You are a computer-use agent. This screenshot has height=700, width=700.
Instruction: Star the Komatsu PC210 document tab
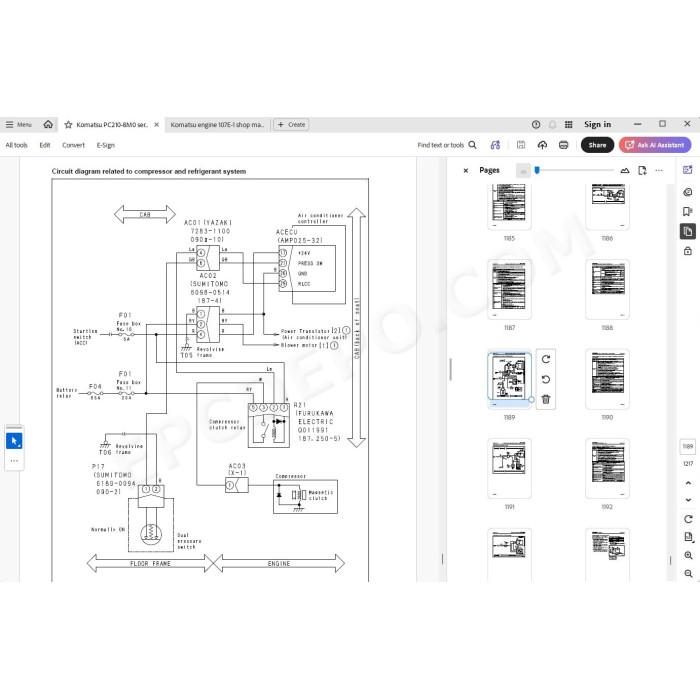[68, 125]
